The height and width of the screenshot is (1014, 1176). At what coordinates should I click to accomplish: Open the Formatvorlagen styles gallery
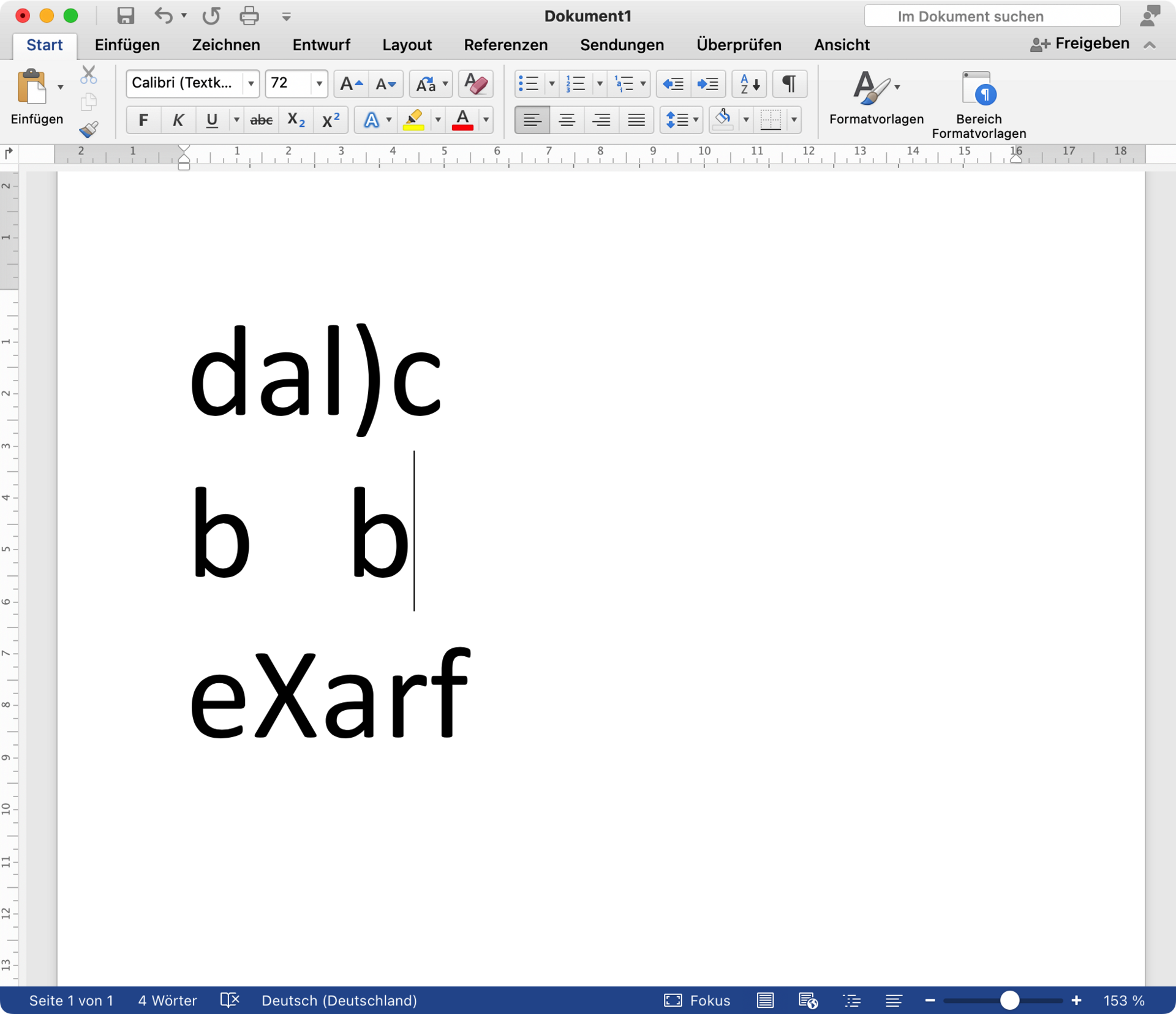click(x=876, y=97)
